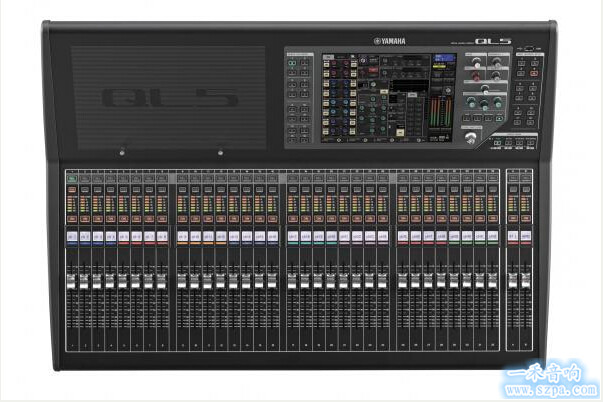Cue channel 32 with its CUE key
Image resolution: width=603 pixels, height=402 pixels.
click(x=493, y=190)
